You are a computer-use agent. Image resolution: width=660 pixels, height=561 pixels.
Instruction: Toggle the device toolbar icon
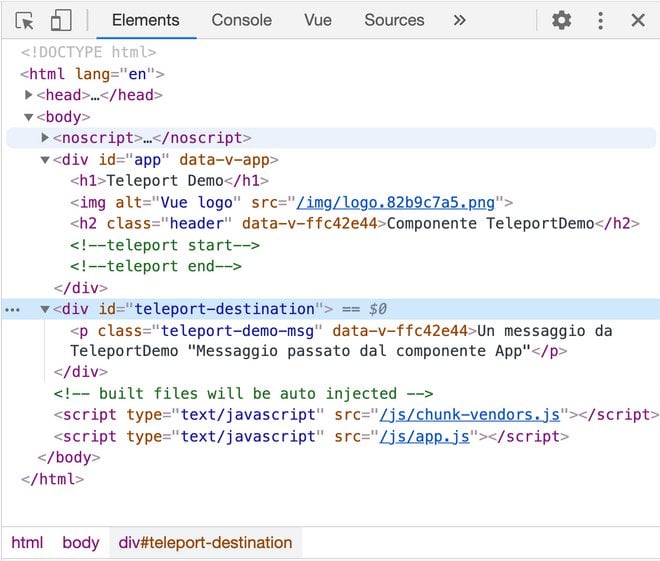(61, 20)
